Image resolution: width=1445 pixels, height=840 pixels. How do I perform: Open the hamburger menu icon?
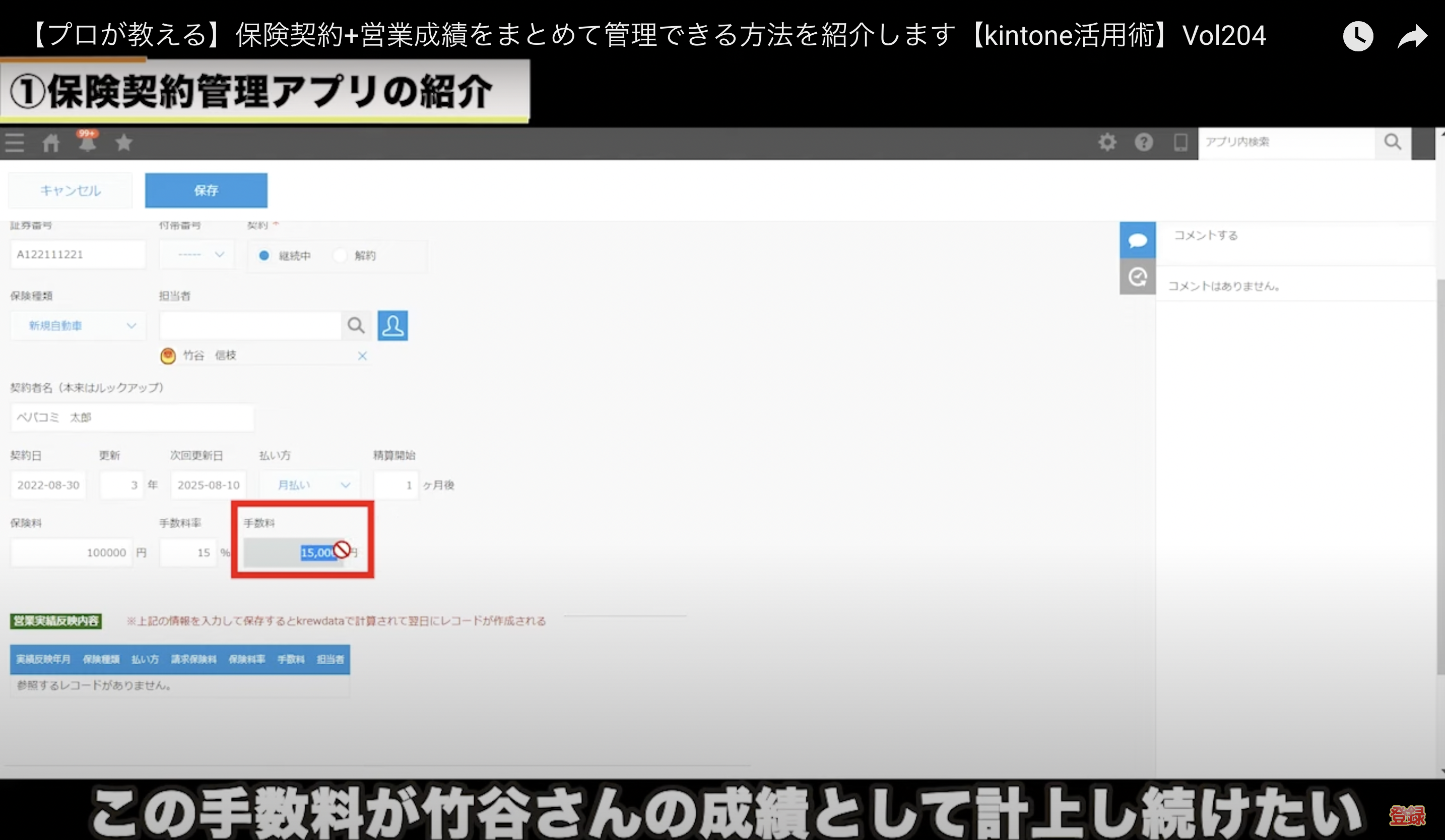[x=15, y=142]
